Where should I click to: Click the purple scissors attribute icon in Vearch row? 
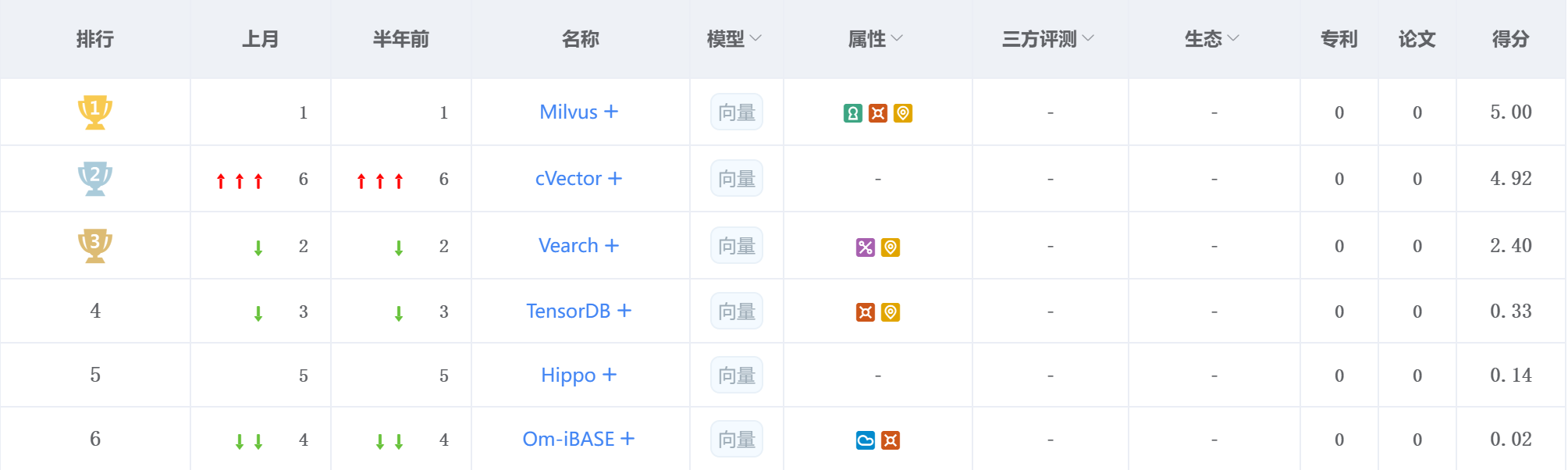pos(865,246)
